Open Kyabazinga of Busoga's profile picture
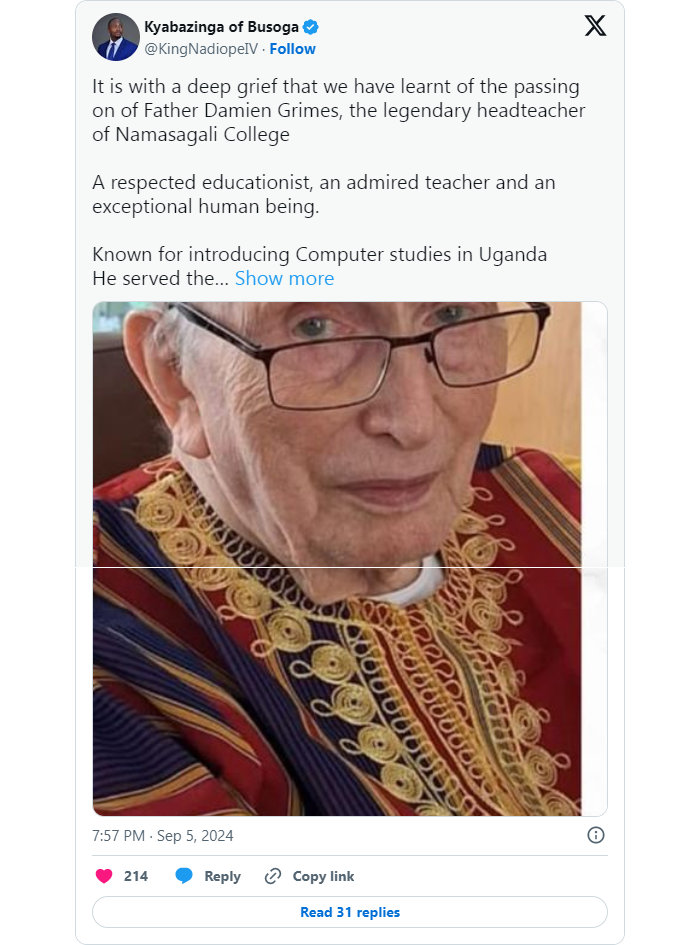 click(115, 37)
